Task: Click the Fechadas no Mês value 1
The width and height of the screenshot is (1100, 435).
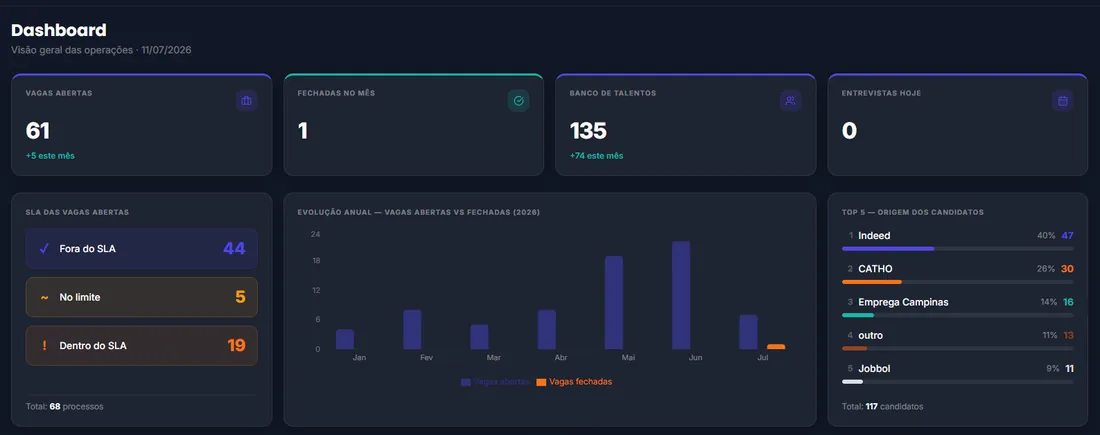Action: point(303,131)
